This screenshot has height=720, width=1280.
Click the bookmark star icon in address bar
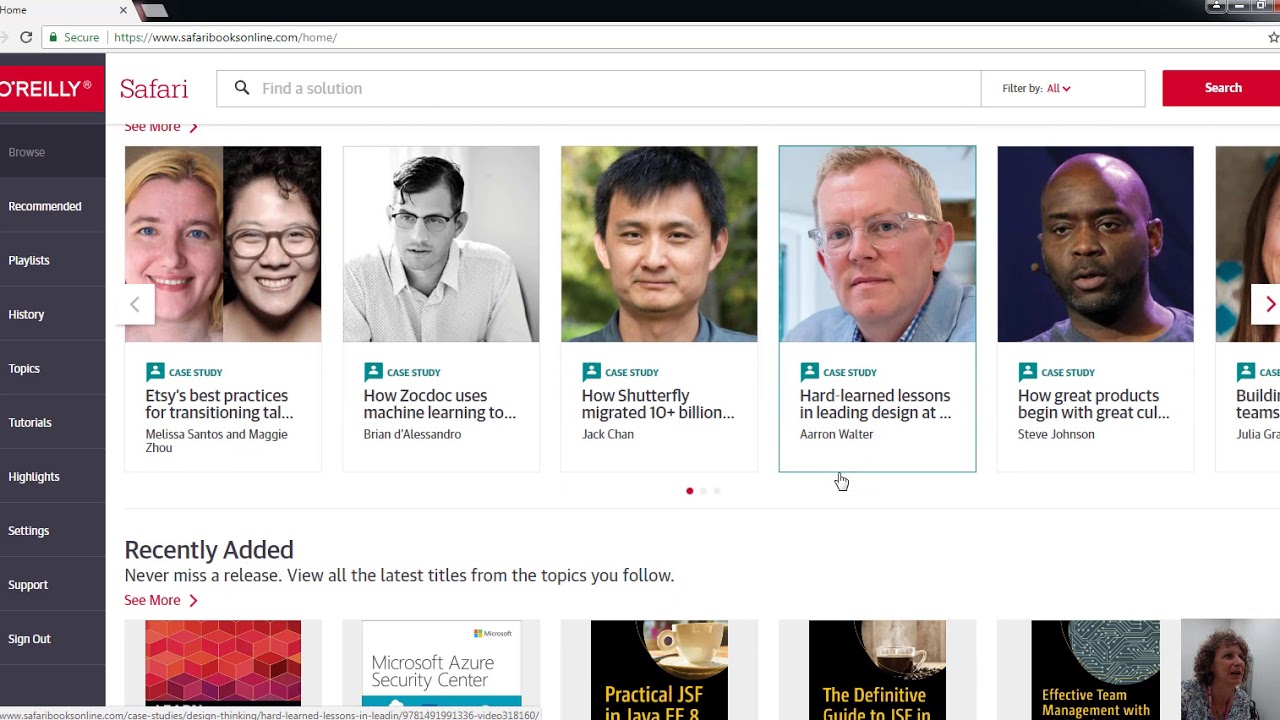point(1273,37)
